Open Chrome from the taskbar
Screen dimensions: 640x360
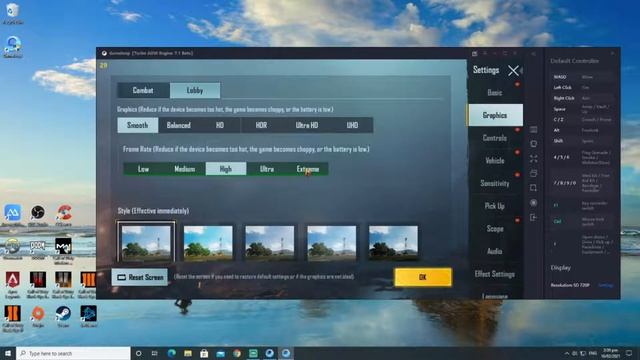(237, 353)
